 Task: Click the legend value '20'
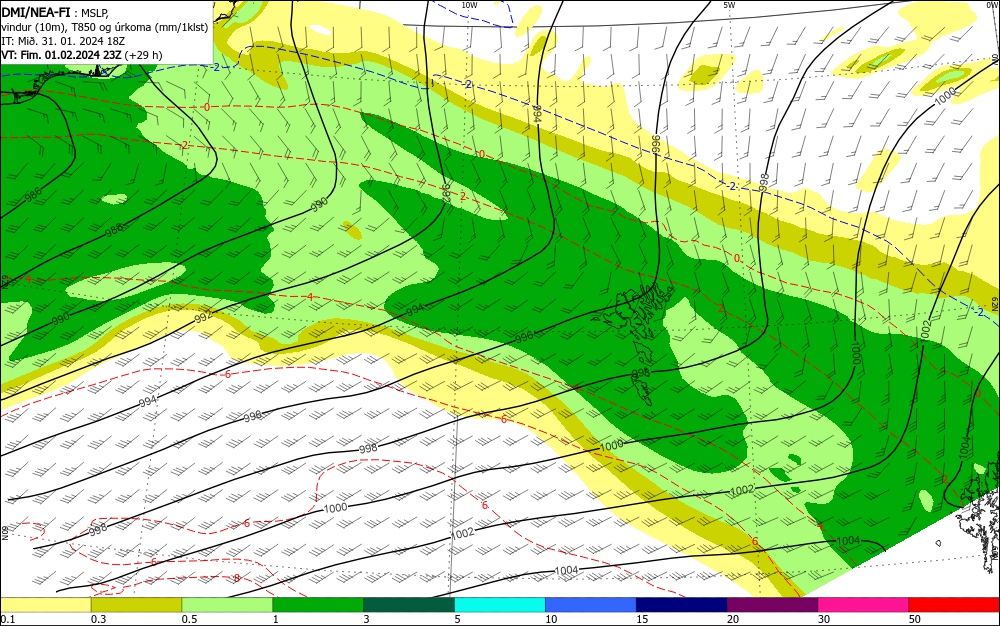[733, 619]
